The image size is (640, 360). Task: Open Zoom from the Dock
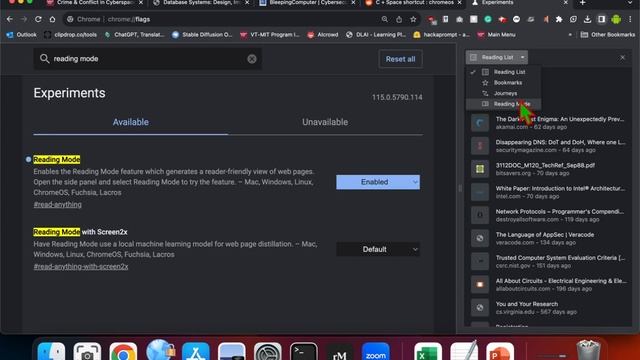[376, 351]
